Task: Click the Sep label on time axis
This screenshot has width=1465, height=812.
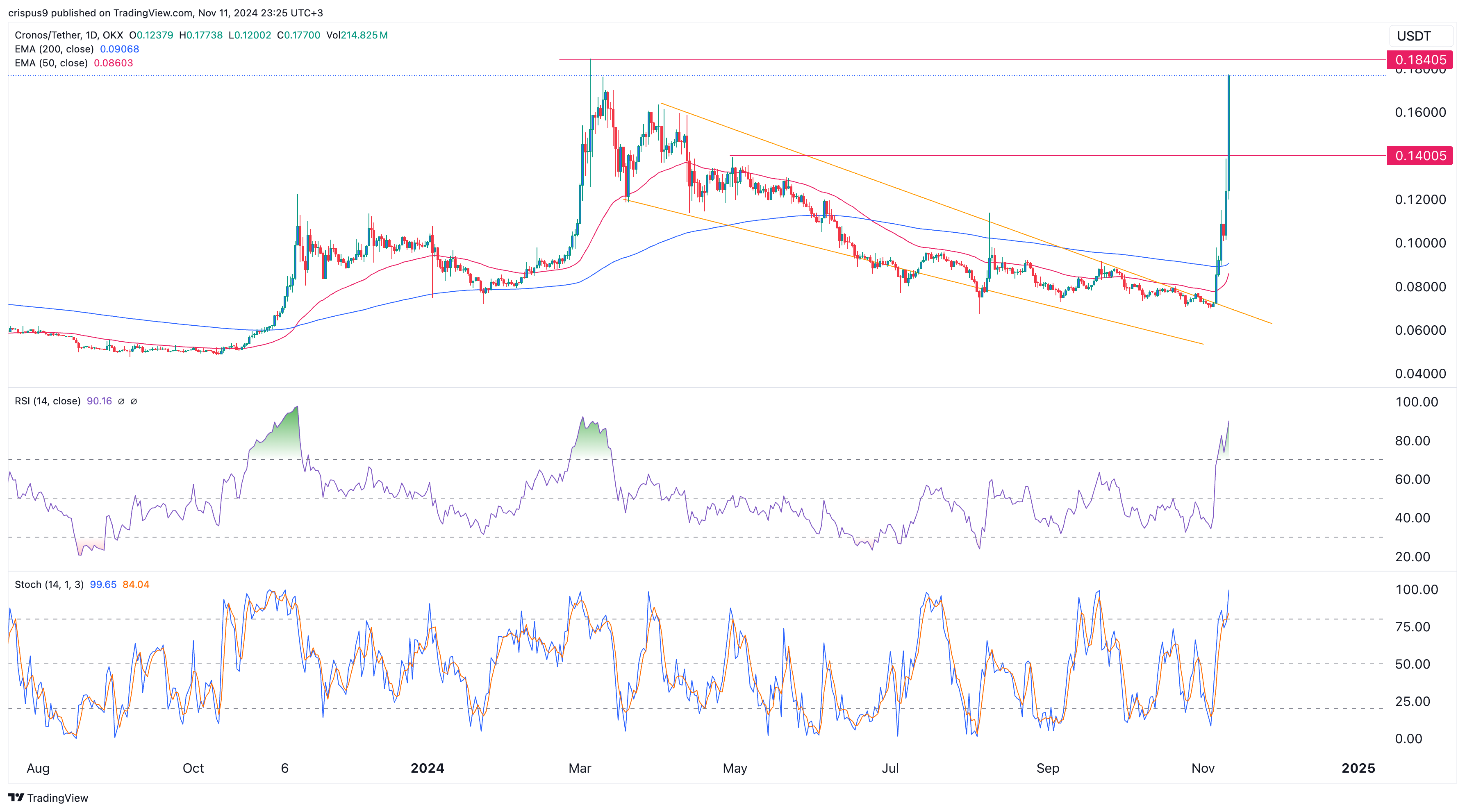Action: pos(1048,768)
